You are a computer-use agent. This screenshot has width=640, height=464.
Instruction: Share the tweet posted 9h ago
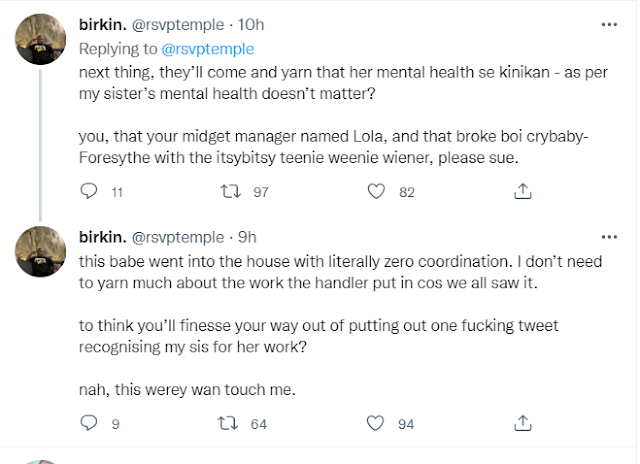[x=521, y=423]
